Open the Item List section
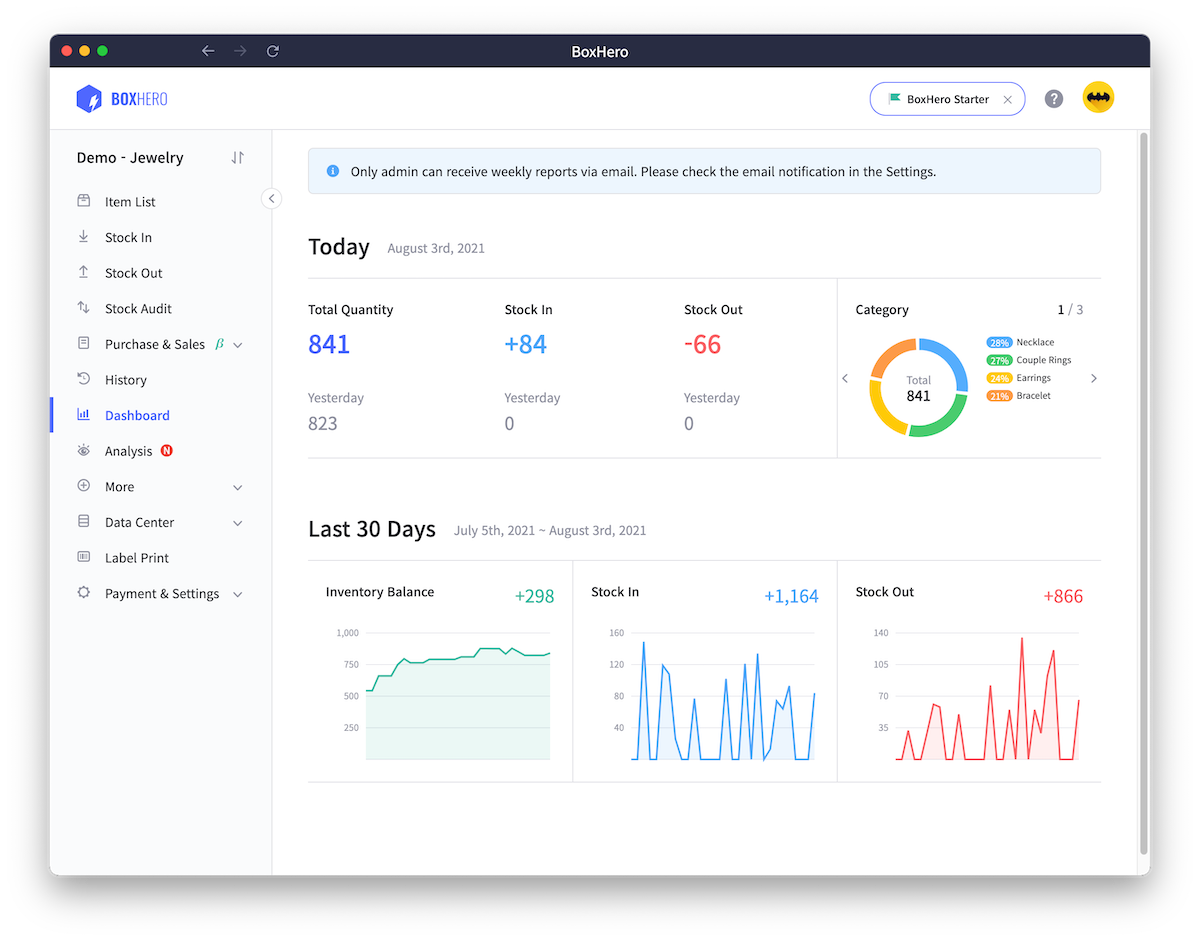 pos(130,201)
